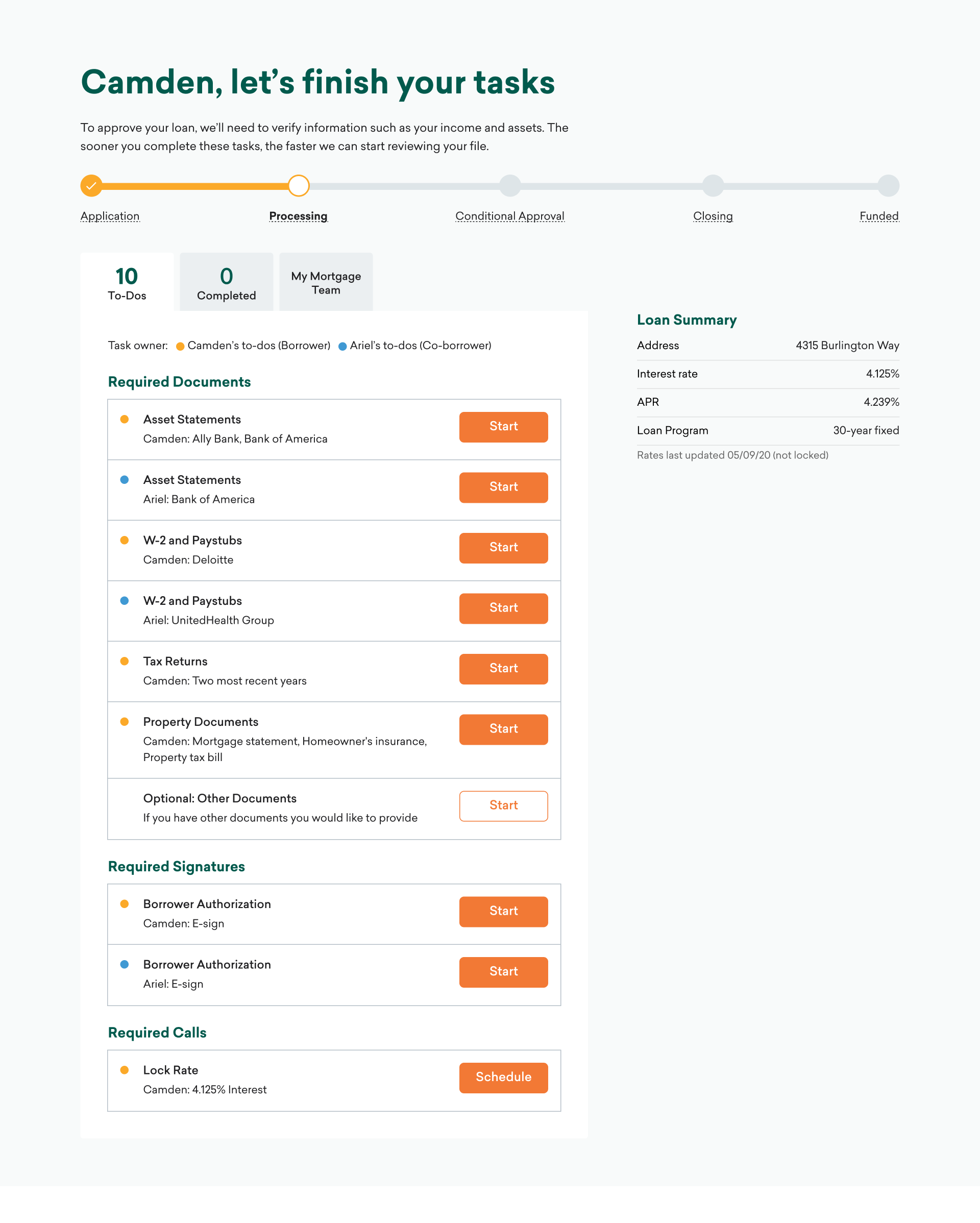Click the Processing step circle marker

[298, 186]
